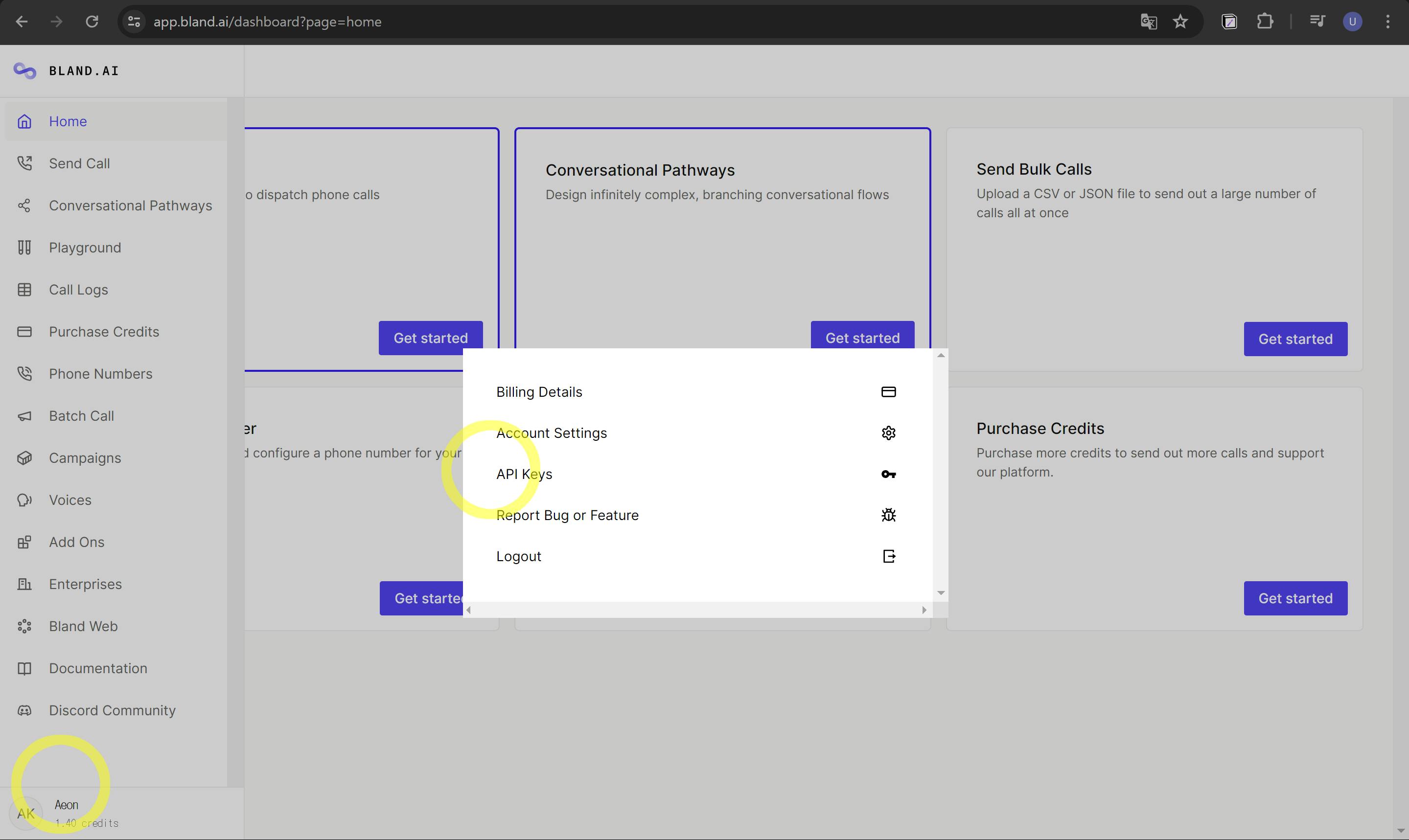Open the browser extensions puzzle icon
Screen dimensions: 1409x840
coord(1265,22)
